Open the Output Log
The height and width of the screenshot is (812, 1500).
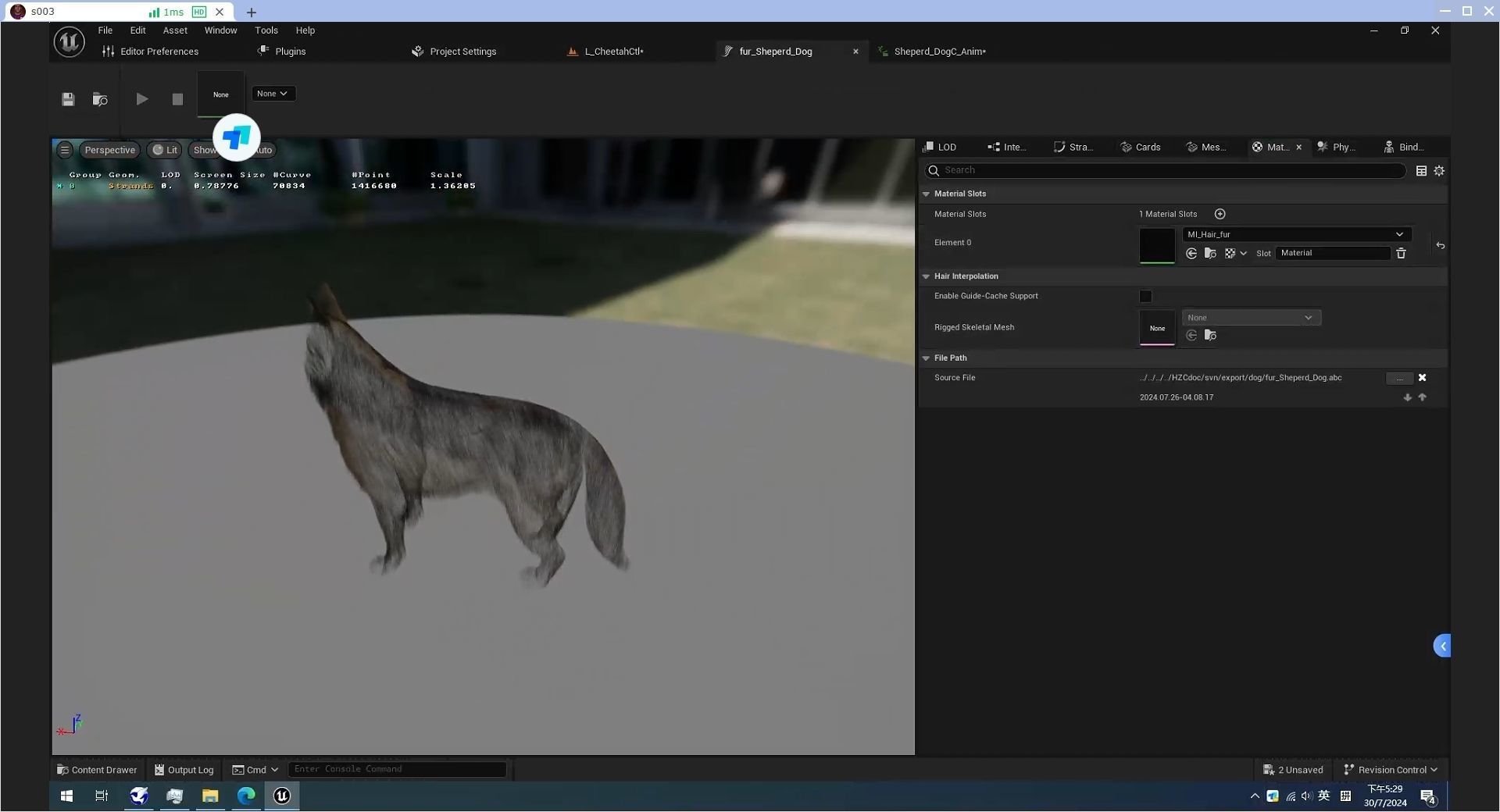tap(184, 770)
